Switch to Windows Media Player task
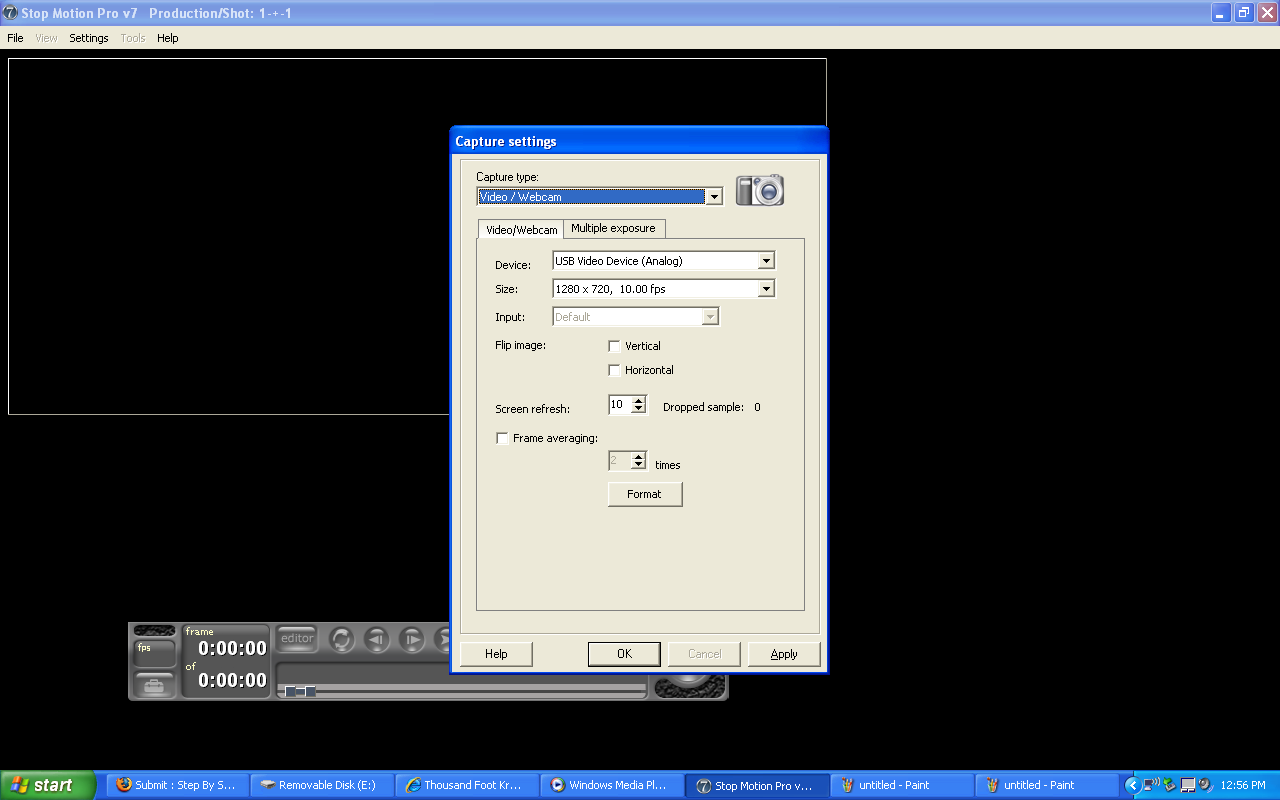 [610, 785]
